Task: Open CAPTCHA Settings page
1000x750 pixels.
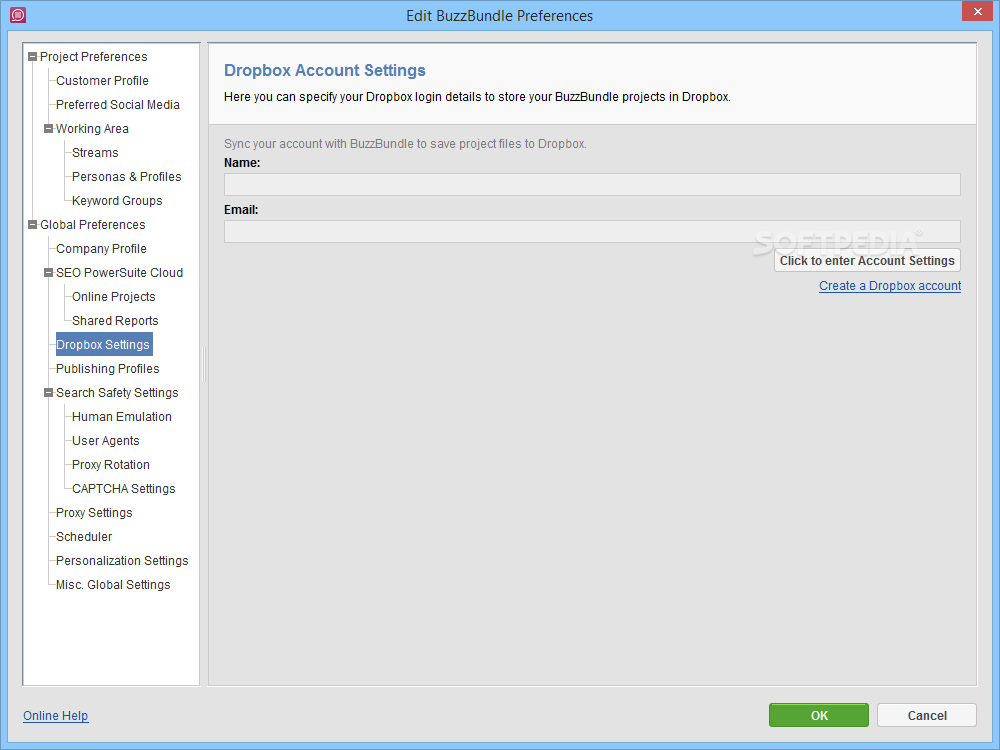Action: click(123, 489)
